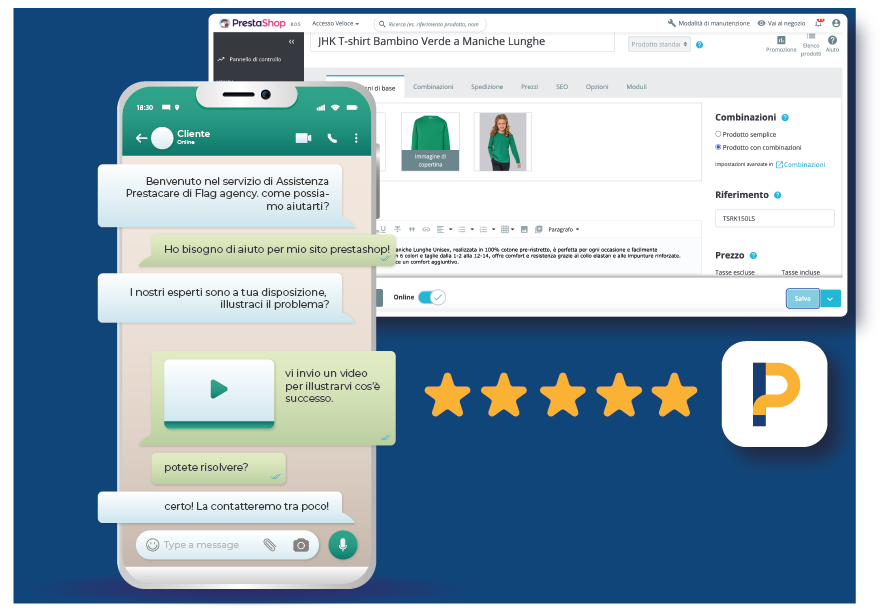Switch to the Moduli tab

636,87
